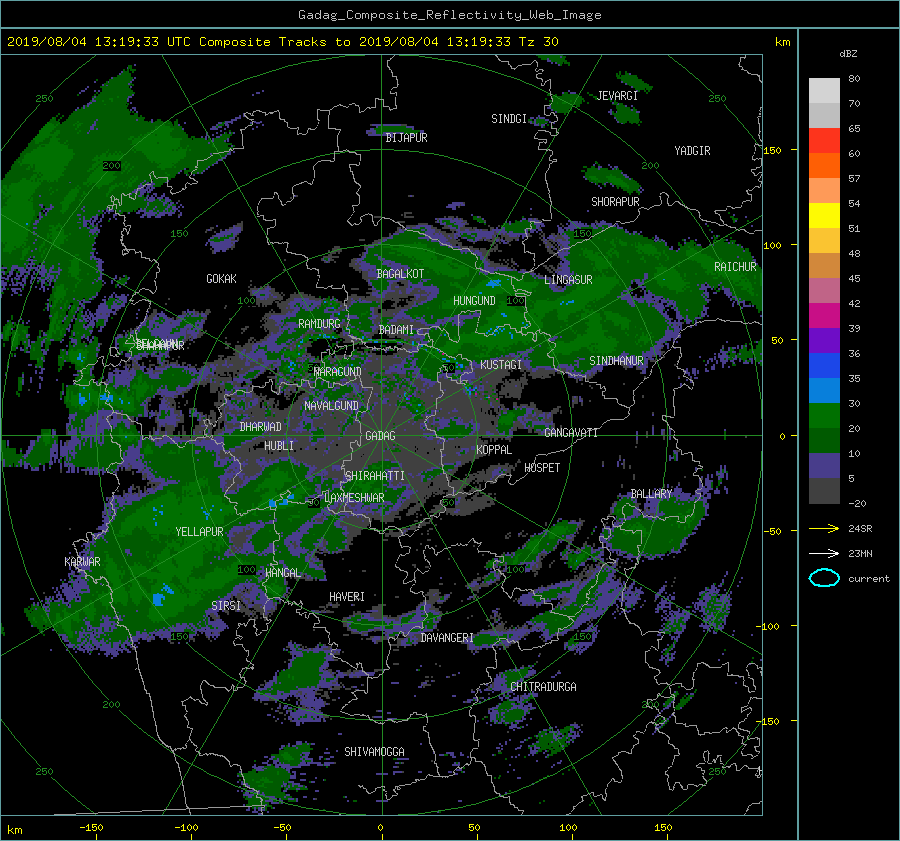Click the -150 tick on bottom km axis
The height and width of the screenshot is (841, 900).
[x=91, y=827]
